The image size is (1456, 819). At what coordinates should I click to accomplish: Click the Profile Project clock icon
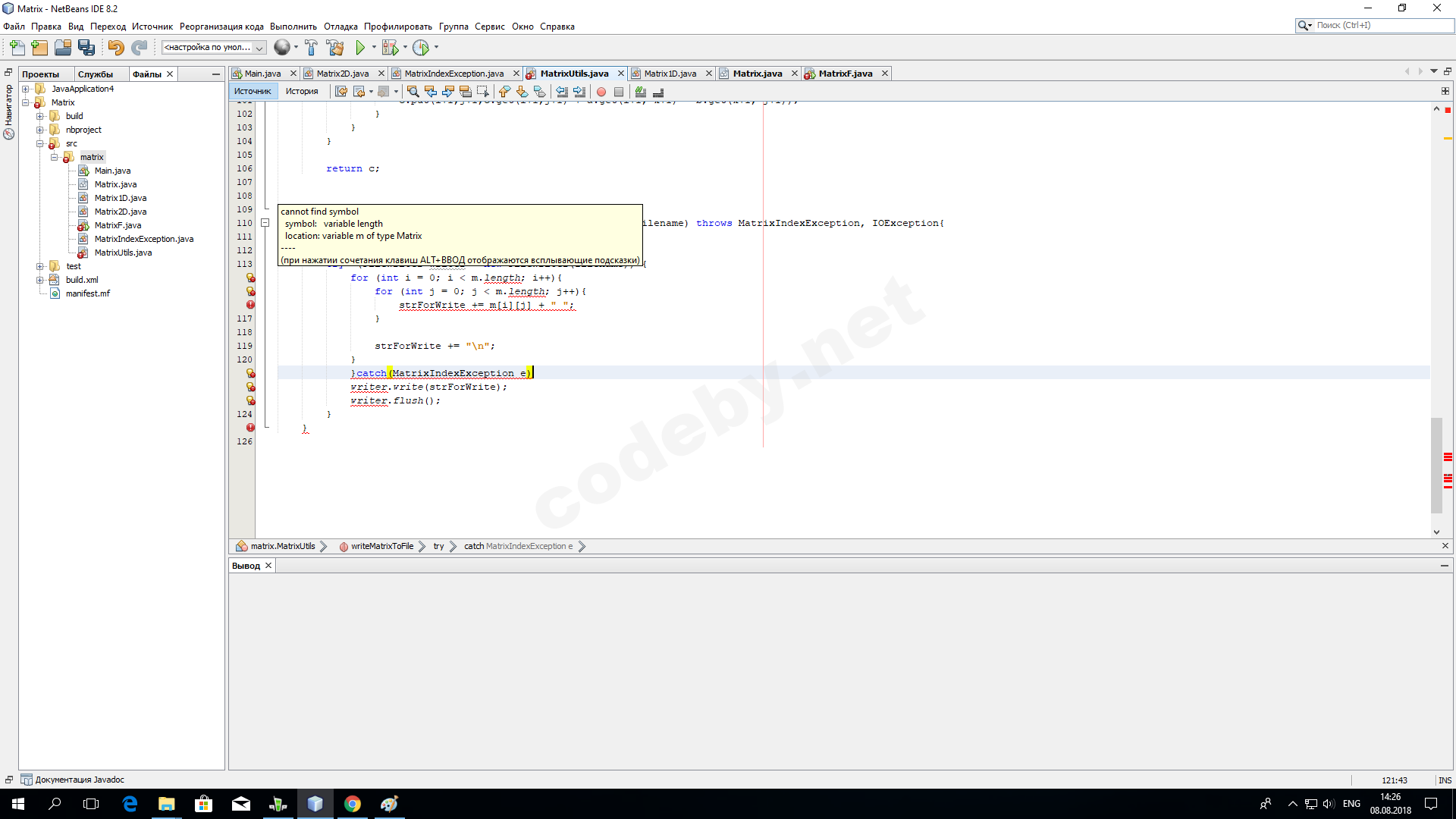[421, 48]
